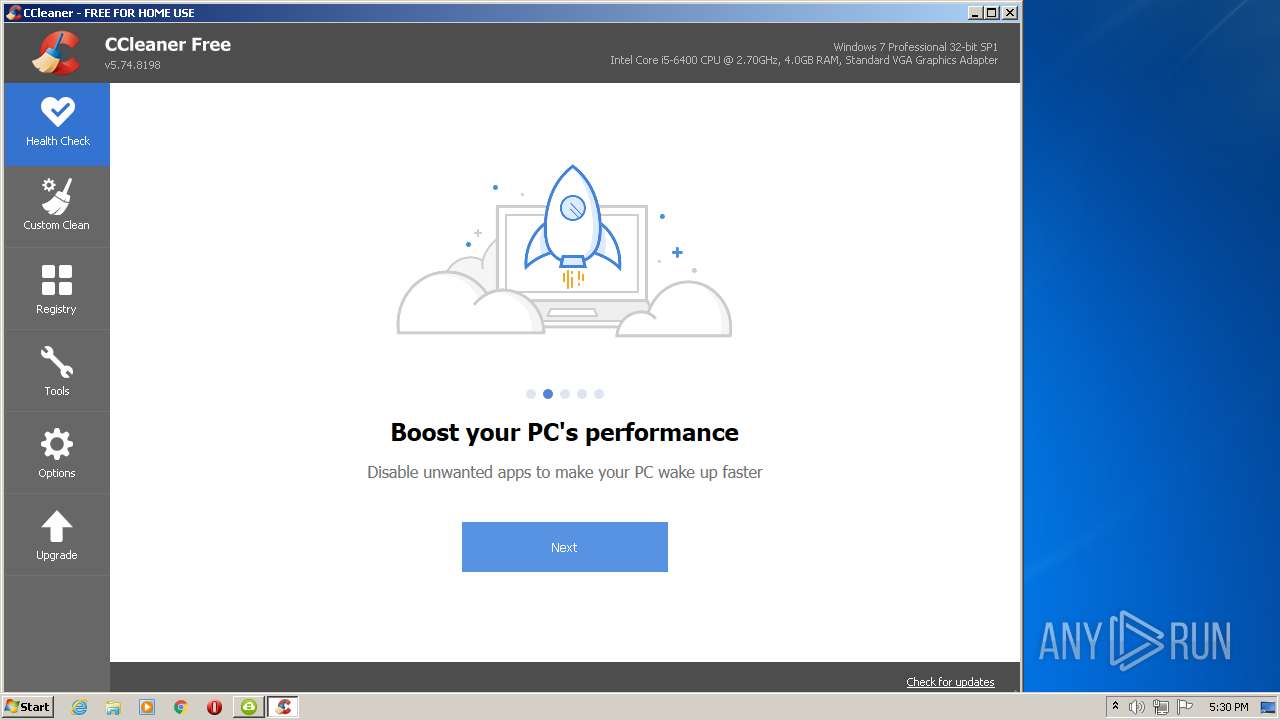Launch Google Chrome from taskbar
This screenshot has height=720, width=1280.
(x=181, y=707)
